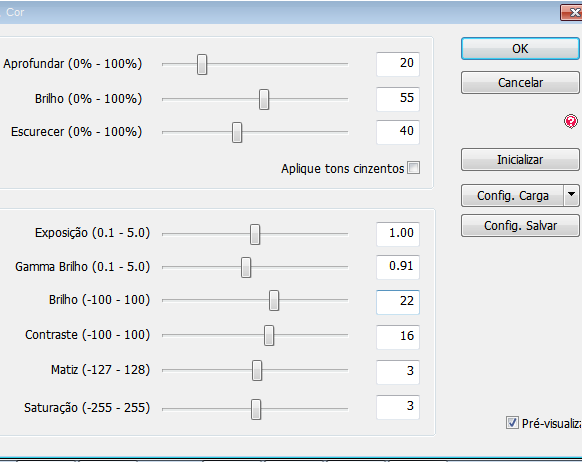Click the red help question mark icon
Image resolution: width=582 pixels, height=462 pixels.
570,121
